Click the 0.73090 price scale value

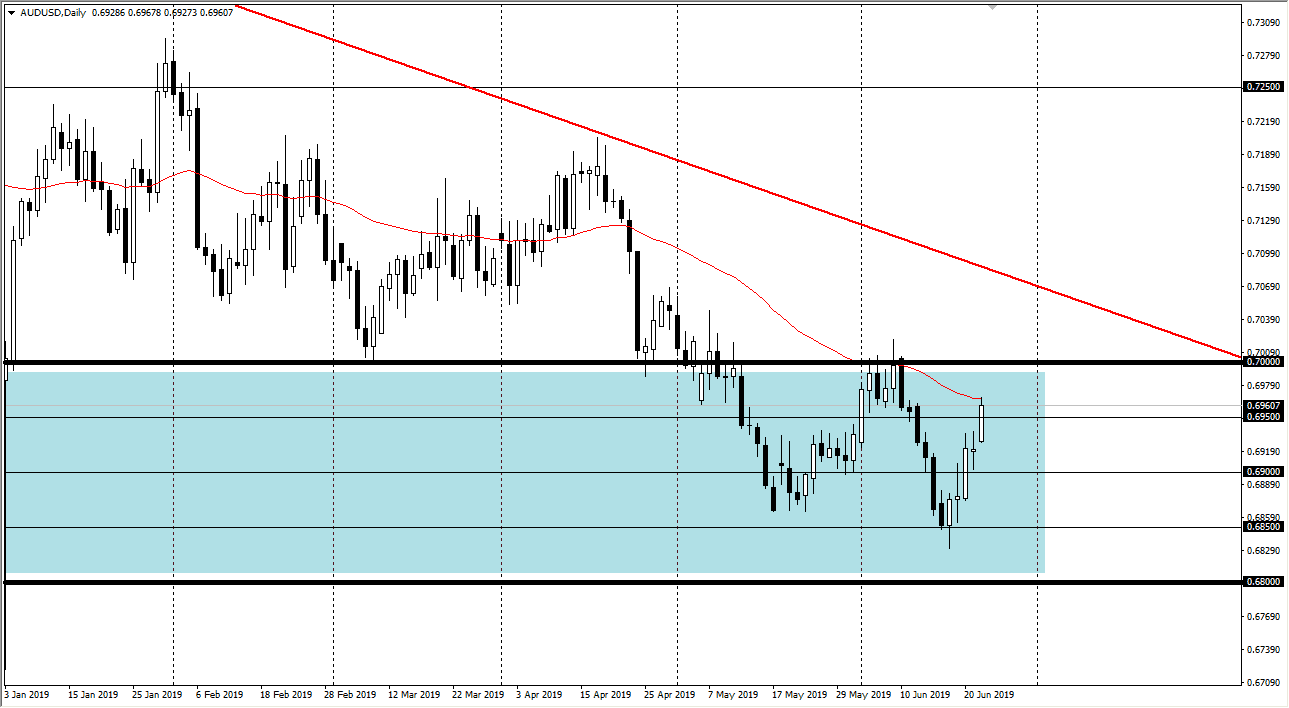pos(1264,22)
